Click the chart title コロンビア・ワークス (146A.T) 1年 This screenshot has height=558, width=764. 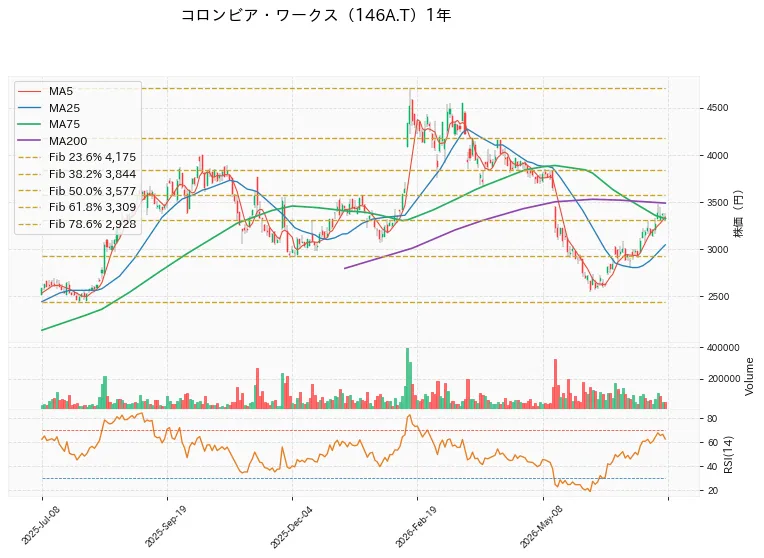pyautogui.click(x=316, y=15)
